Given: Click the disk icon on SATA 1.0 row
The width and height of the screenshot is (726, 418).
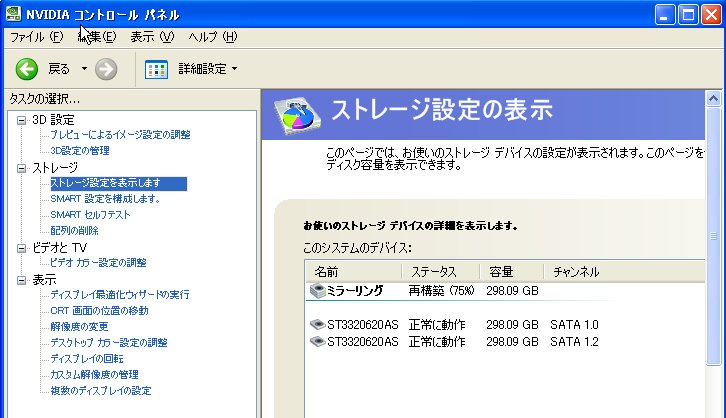Looking at the screenshot, I should pyautogui.click(x=318, y=324).
